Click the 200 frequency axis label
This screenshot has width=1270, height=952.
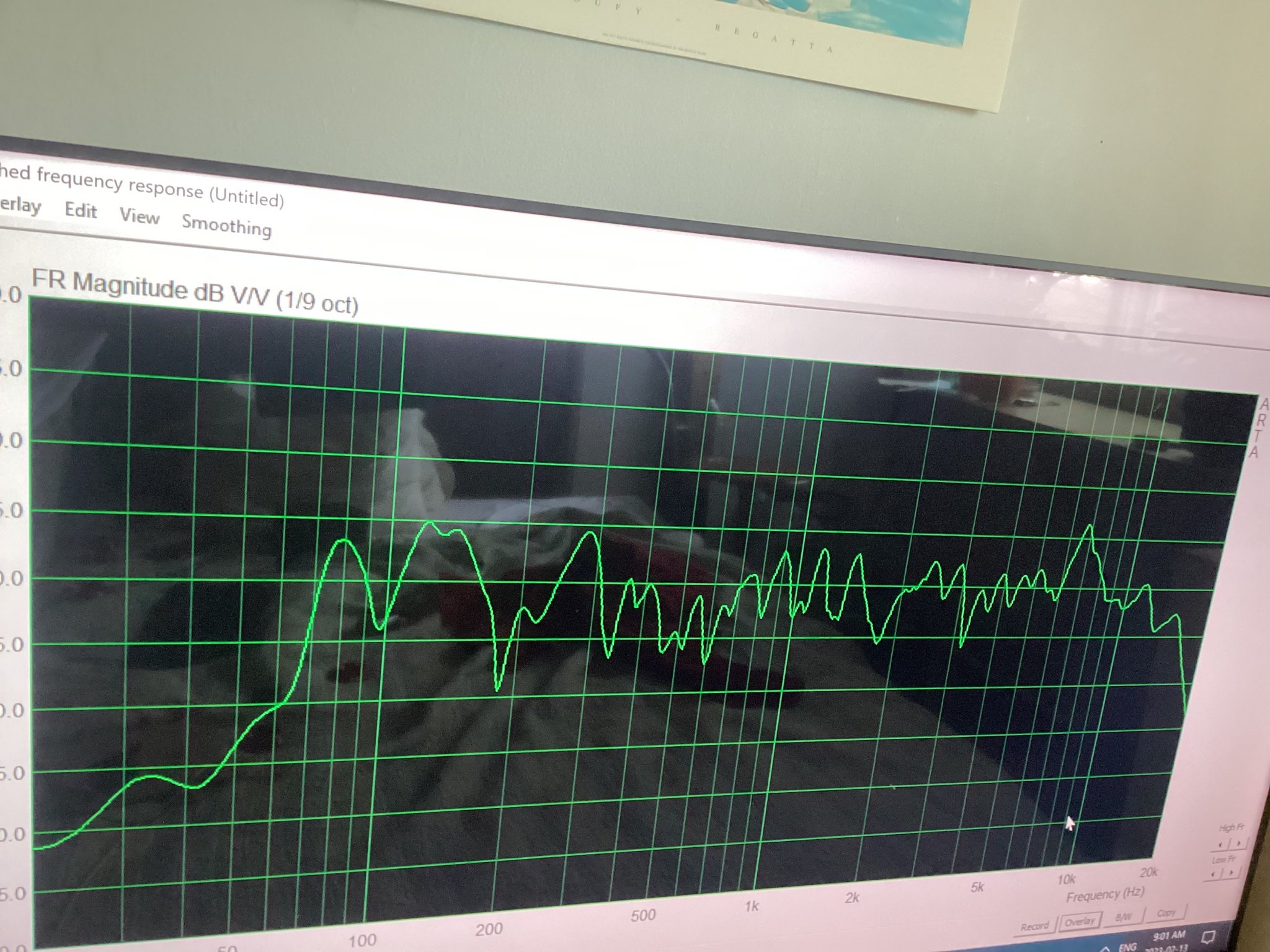(x=489, y=929)
